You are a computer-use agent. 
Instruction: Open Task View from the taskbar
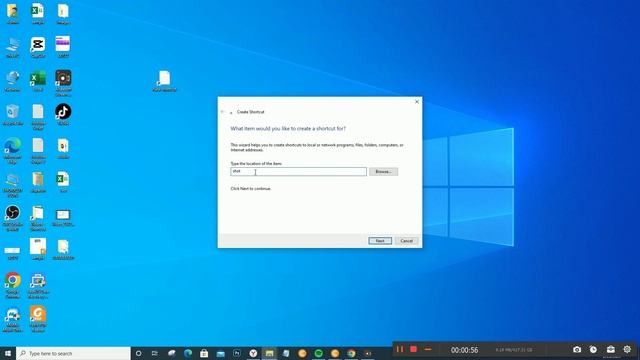[x=155, y=353]
